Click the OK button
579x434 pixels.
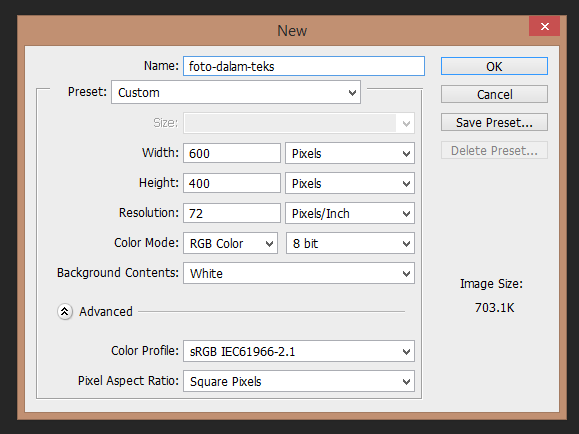[494, 66]
